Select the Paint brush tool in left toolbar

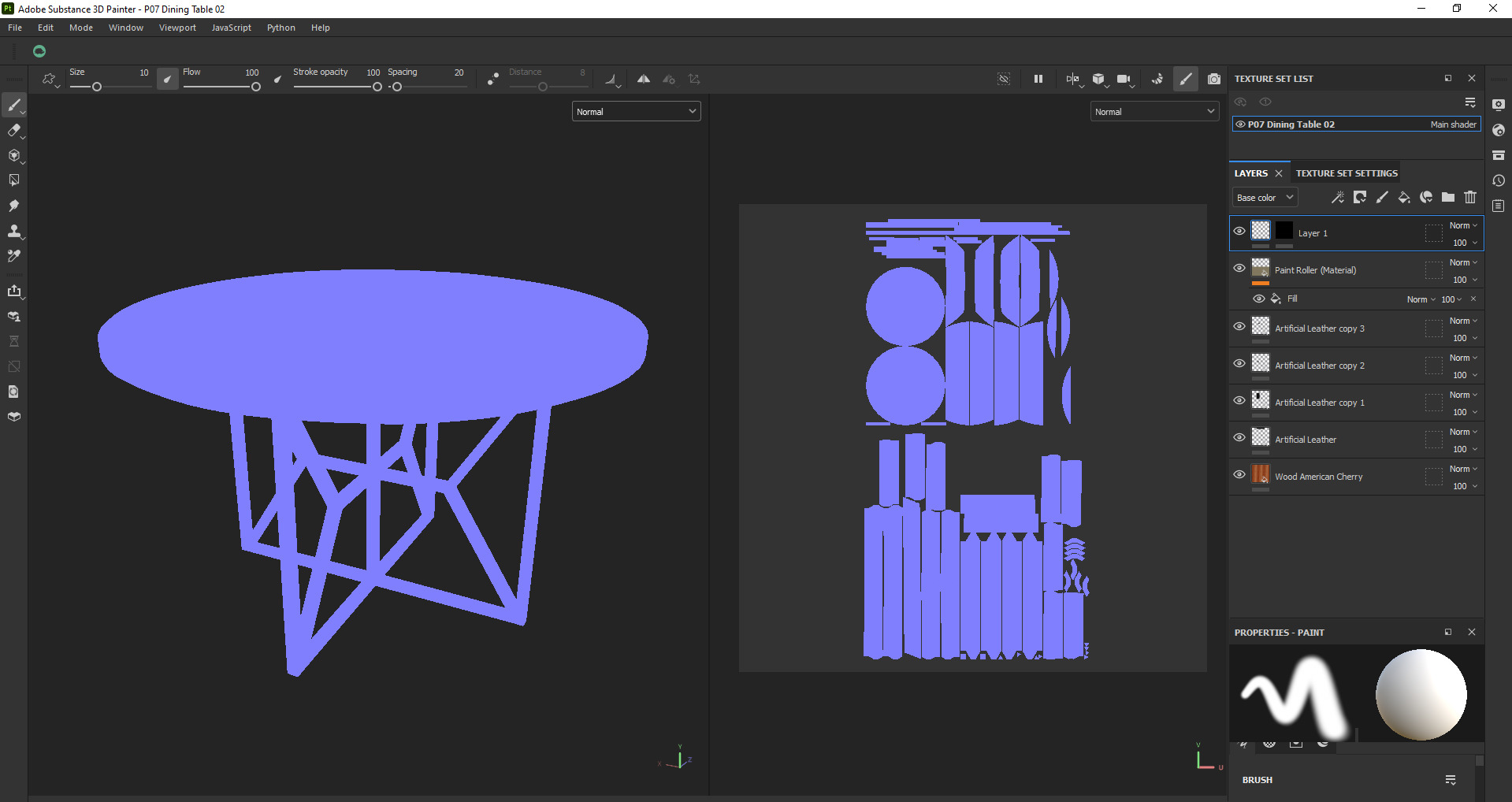click(x=14, y=105)
